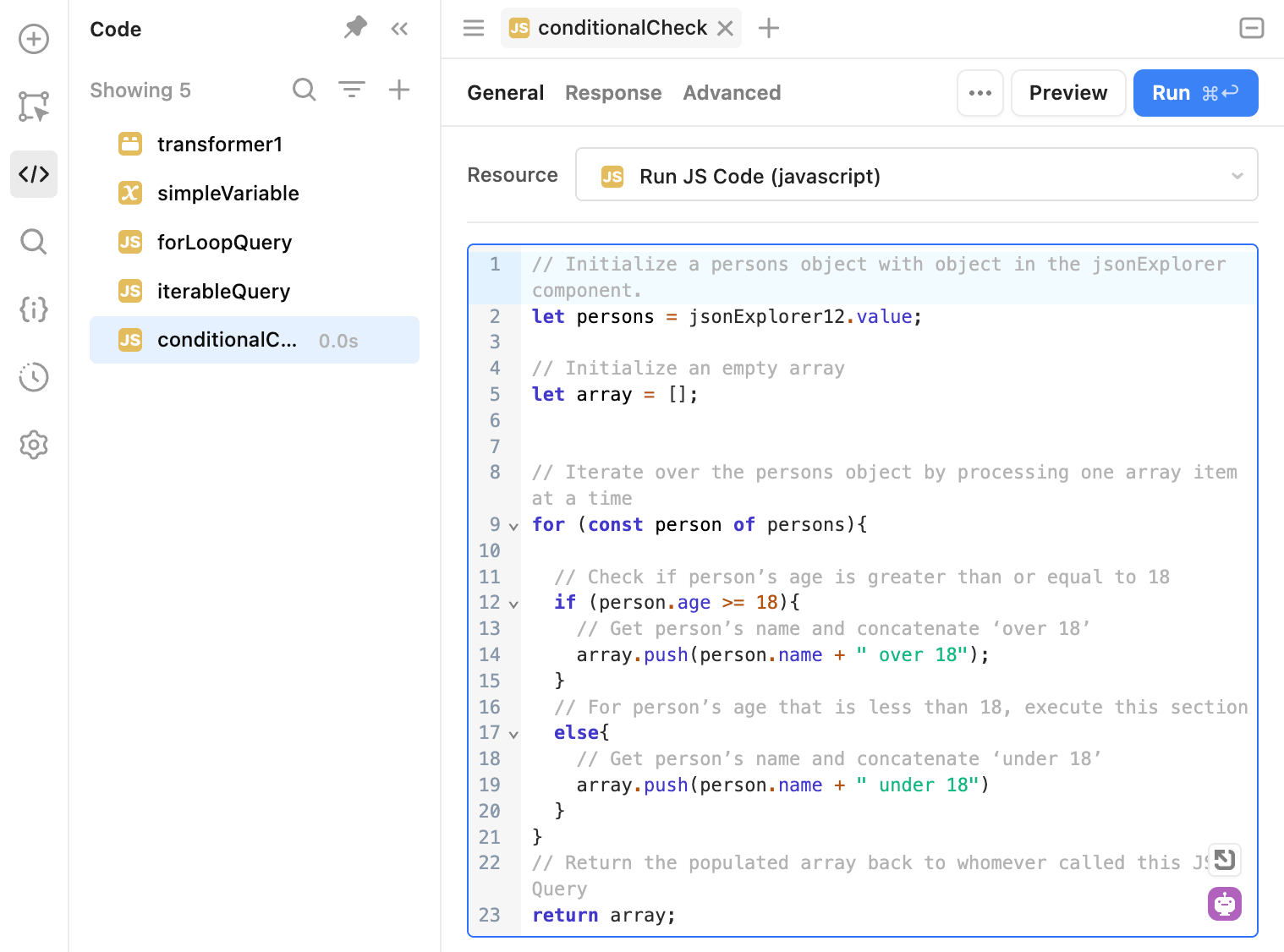The image size is (1284, 952).
Task: Click the iterableQuery JS icon
Action: coord(130,291)
